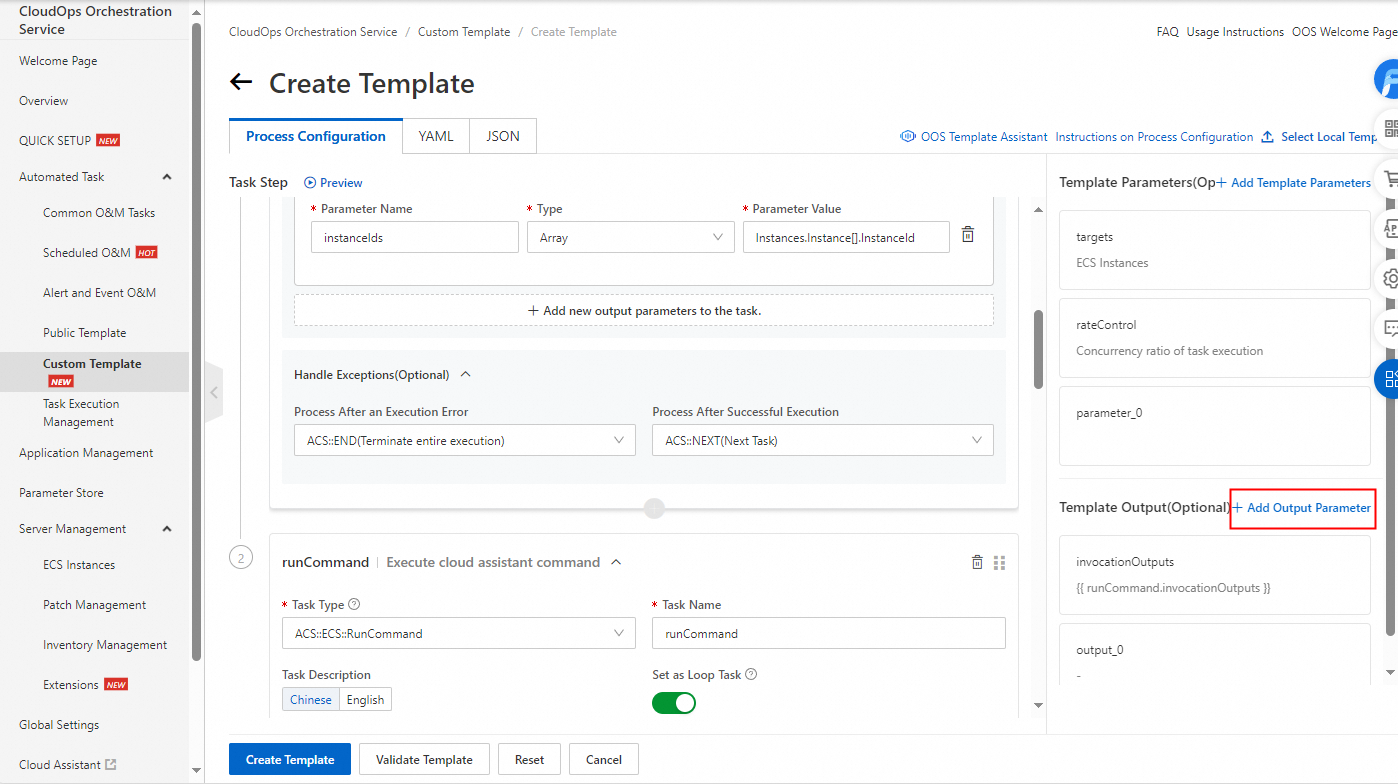Open the shopping cart floating icon
Screen dimensions: 1398x784
click(1390, 180)
